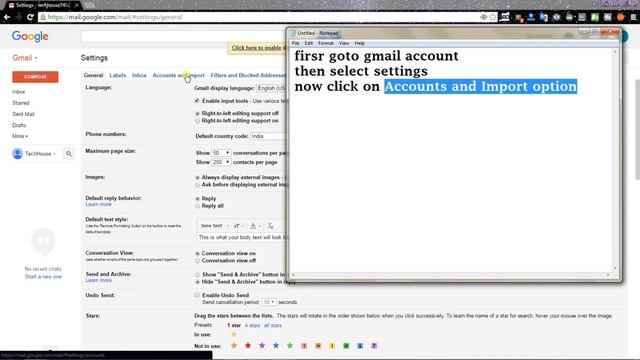
Task: Open send cancellation period dropdown
Action: click(269, 302)
